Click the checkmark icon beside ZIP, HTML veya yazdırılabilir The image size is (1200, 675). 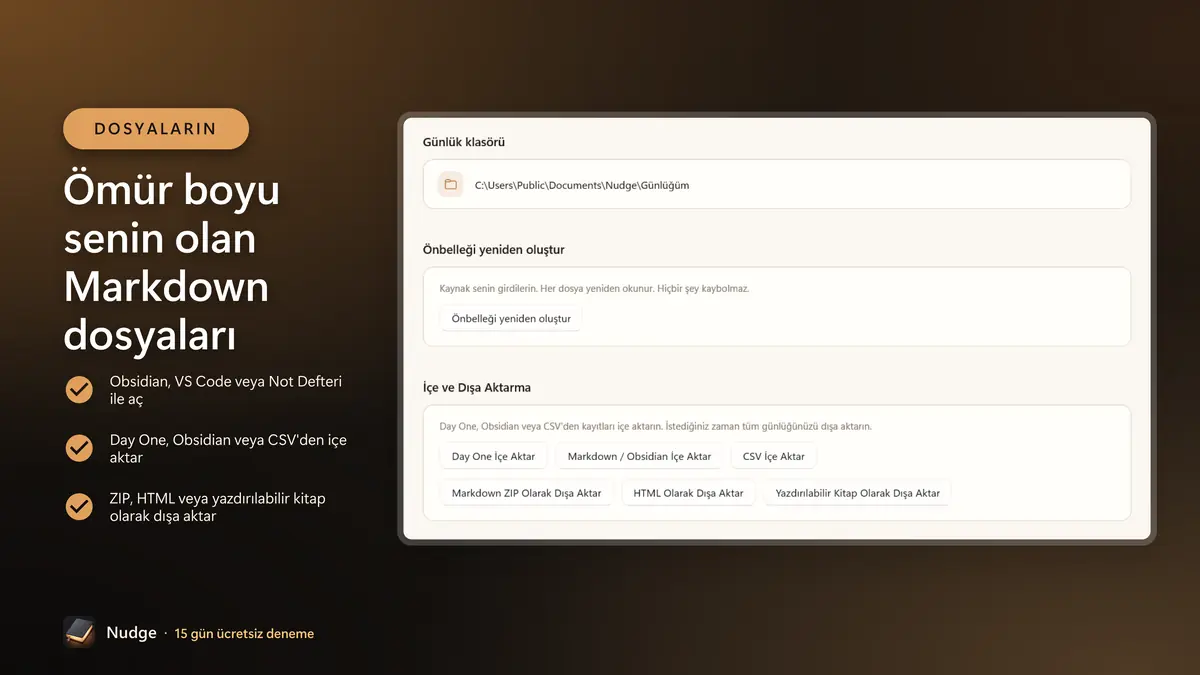pos(79,507)
